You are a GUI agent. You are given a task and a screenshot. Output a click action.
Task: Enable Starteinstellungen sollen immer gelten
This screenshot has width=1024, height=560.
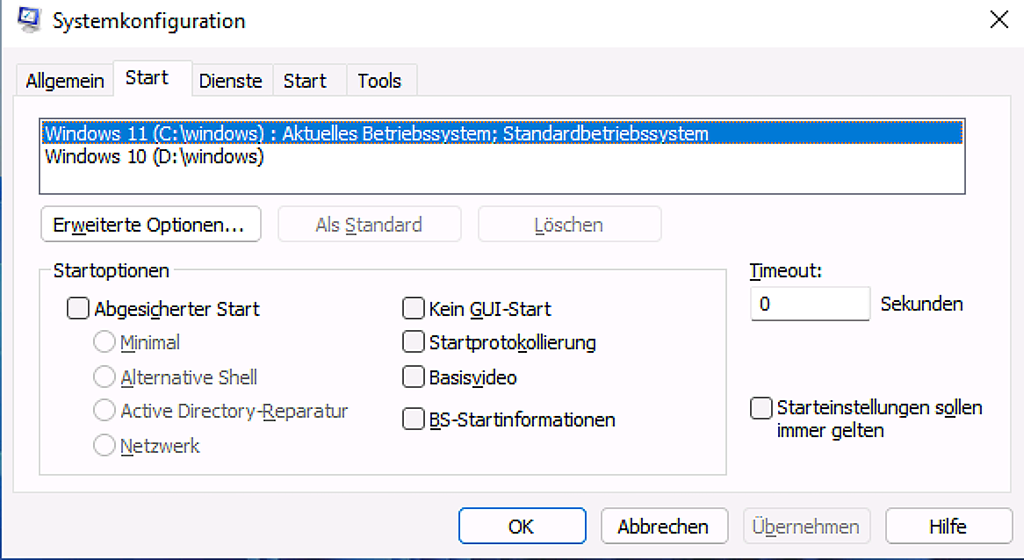[762, 408]
